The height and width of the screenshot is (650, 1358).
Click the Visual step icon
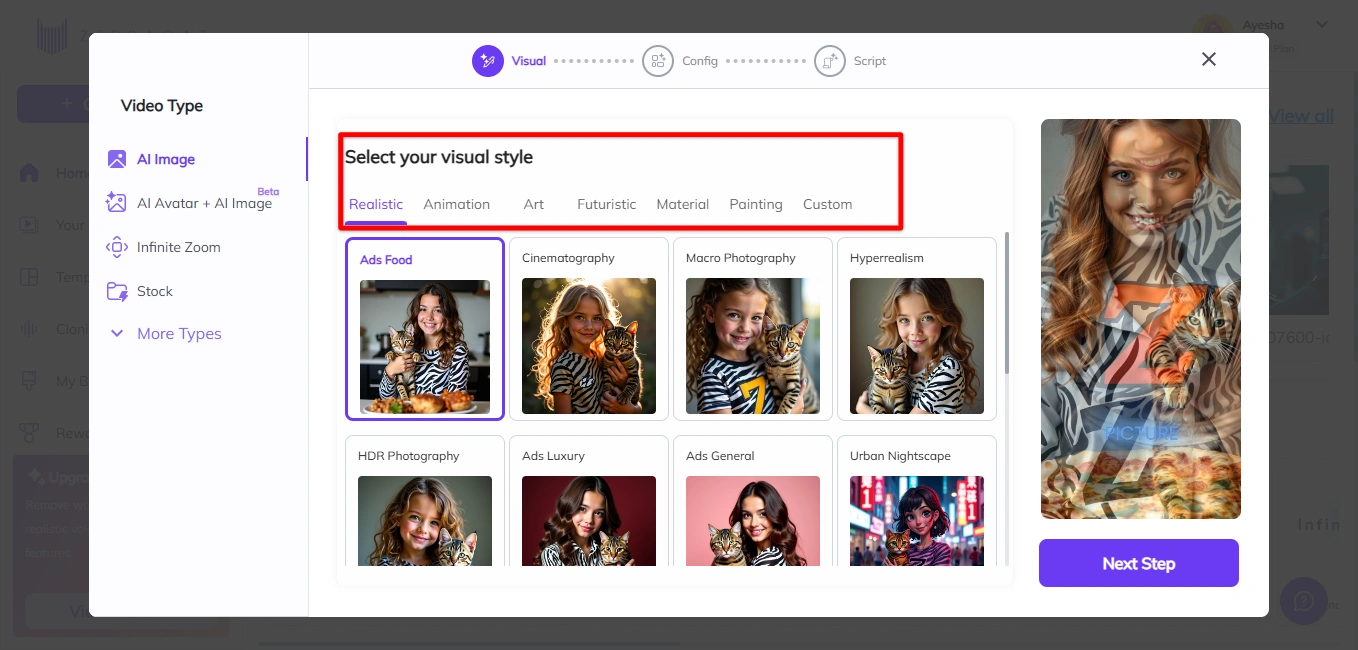(x=488, y=61)
